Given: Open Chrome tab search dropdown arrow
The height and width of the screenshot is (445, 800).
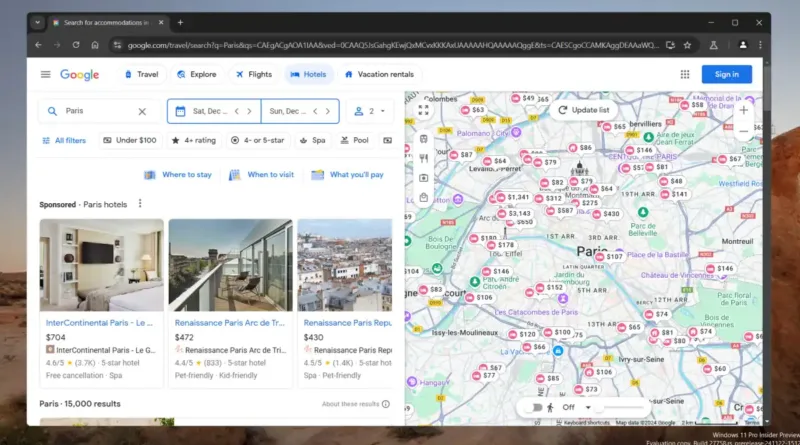Looking at the screenshot, I should coord(37,22).
